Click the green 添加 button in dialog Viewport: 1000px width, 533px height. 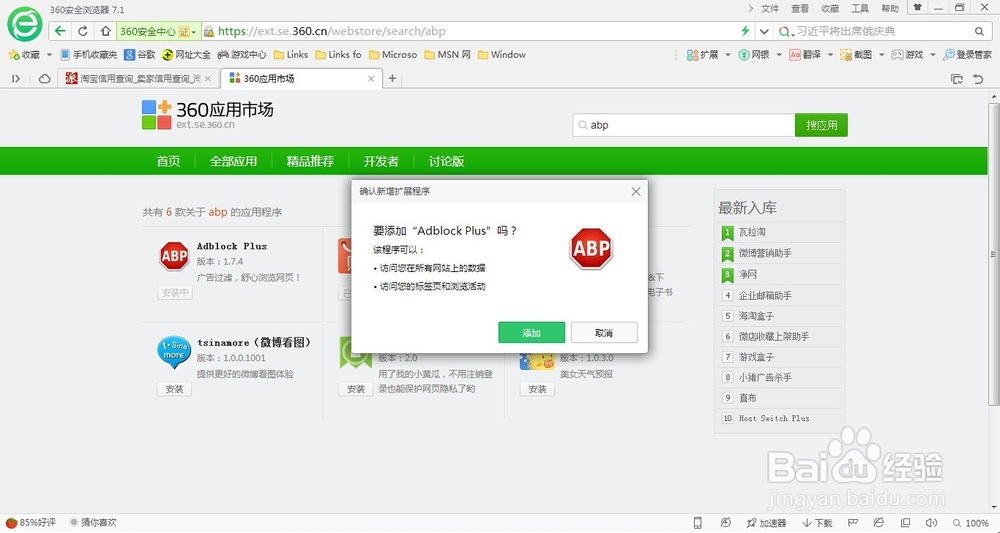531,332
